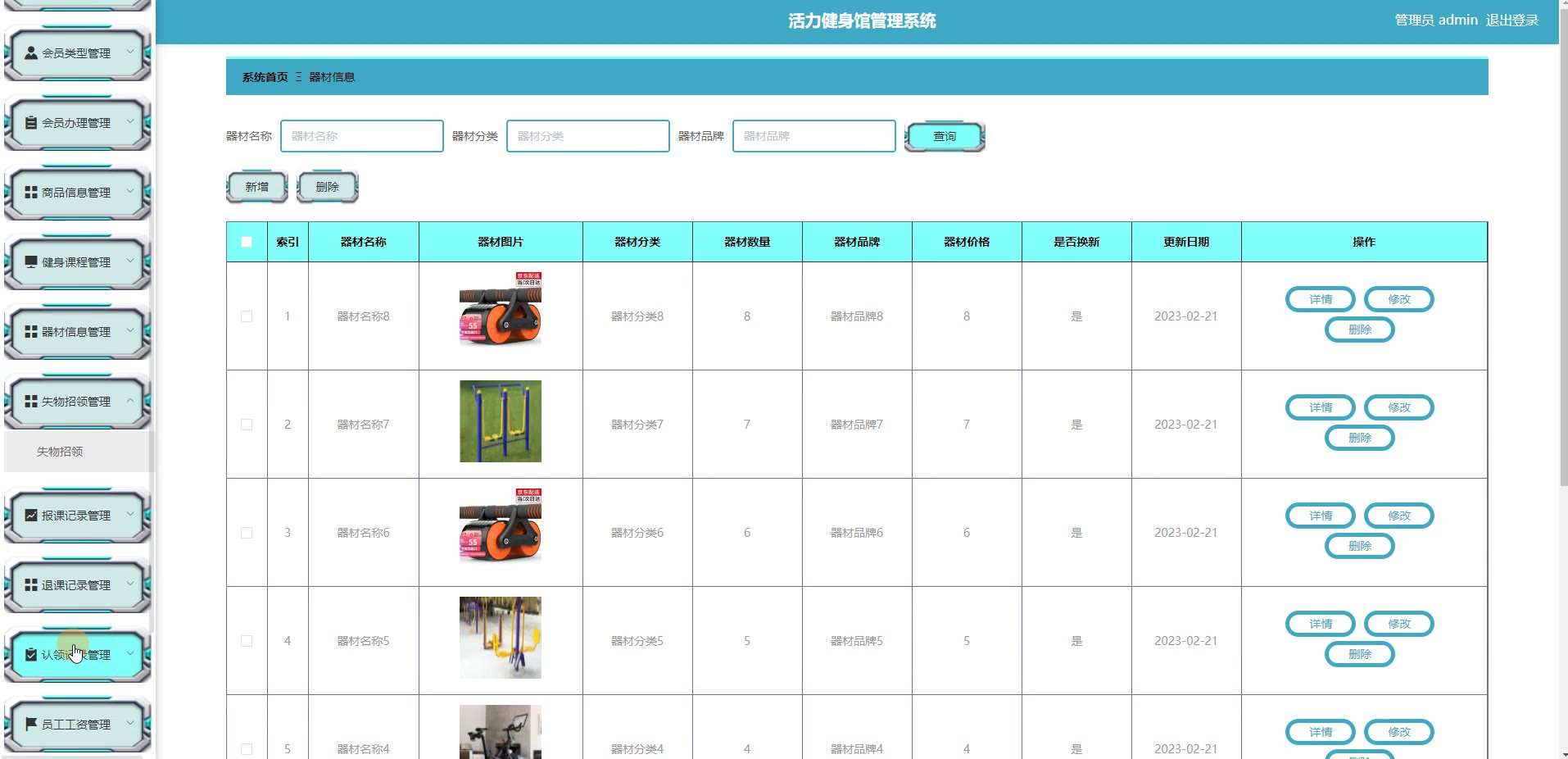This screenshot has width=1568, height=759.
Task: Click the chart icon beside 报课记录管理
Action: pyautogui.click(x=31, y=516)
